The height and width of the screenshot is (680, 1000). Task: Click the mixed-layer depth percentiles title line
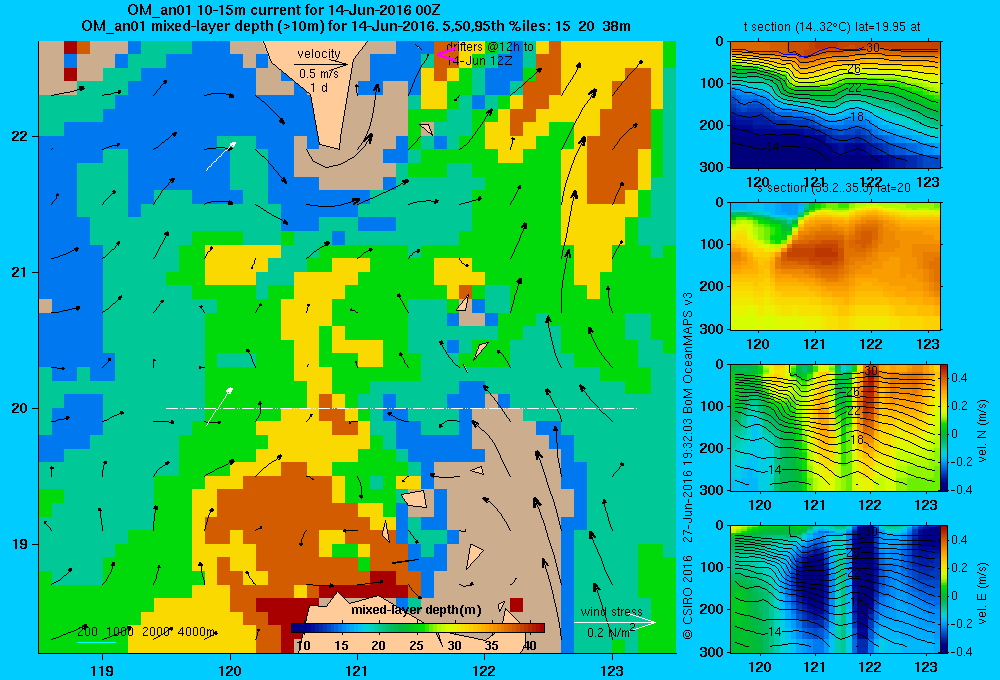356,26
